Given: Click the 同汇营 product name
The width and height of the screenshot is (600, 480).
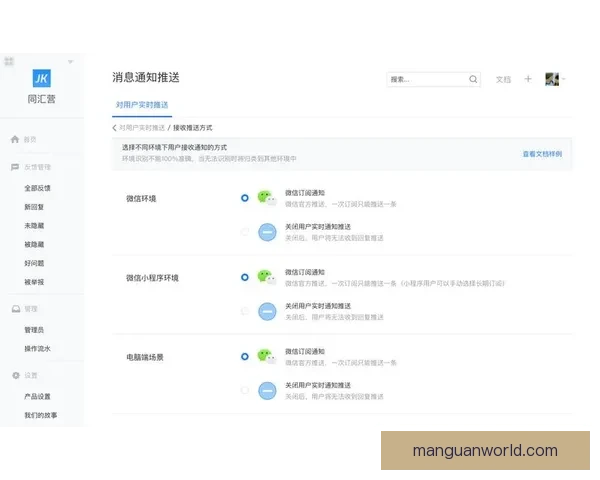Looking at the screenshot, I should click(x=41, y=99).
